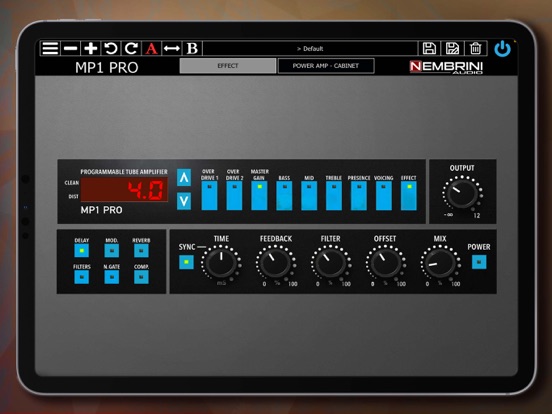Click the MP1 PRO title text
The width and height of the screenshot is (552, 414).
tap(107, 68)
